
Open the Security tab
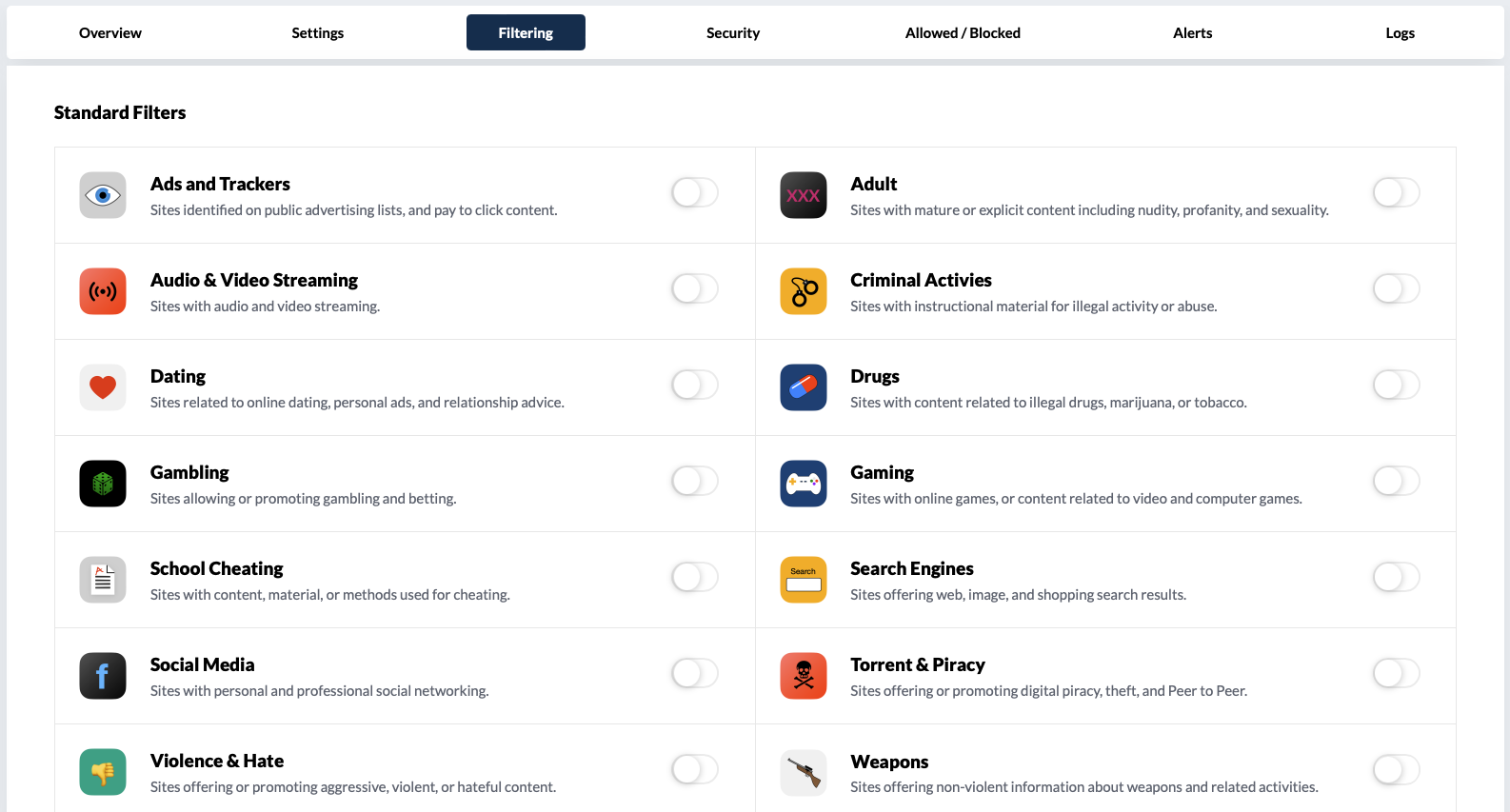tap(733, 33)
